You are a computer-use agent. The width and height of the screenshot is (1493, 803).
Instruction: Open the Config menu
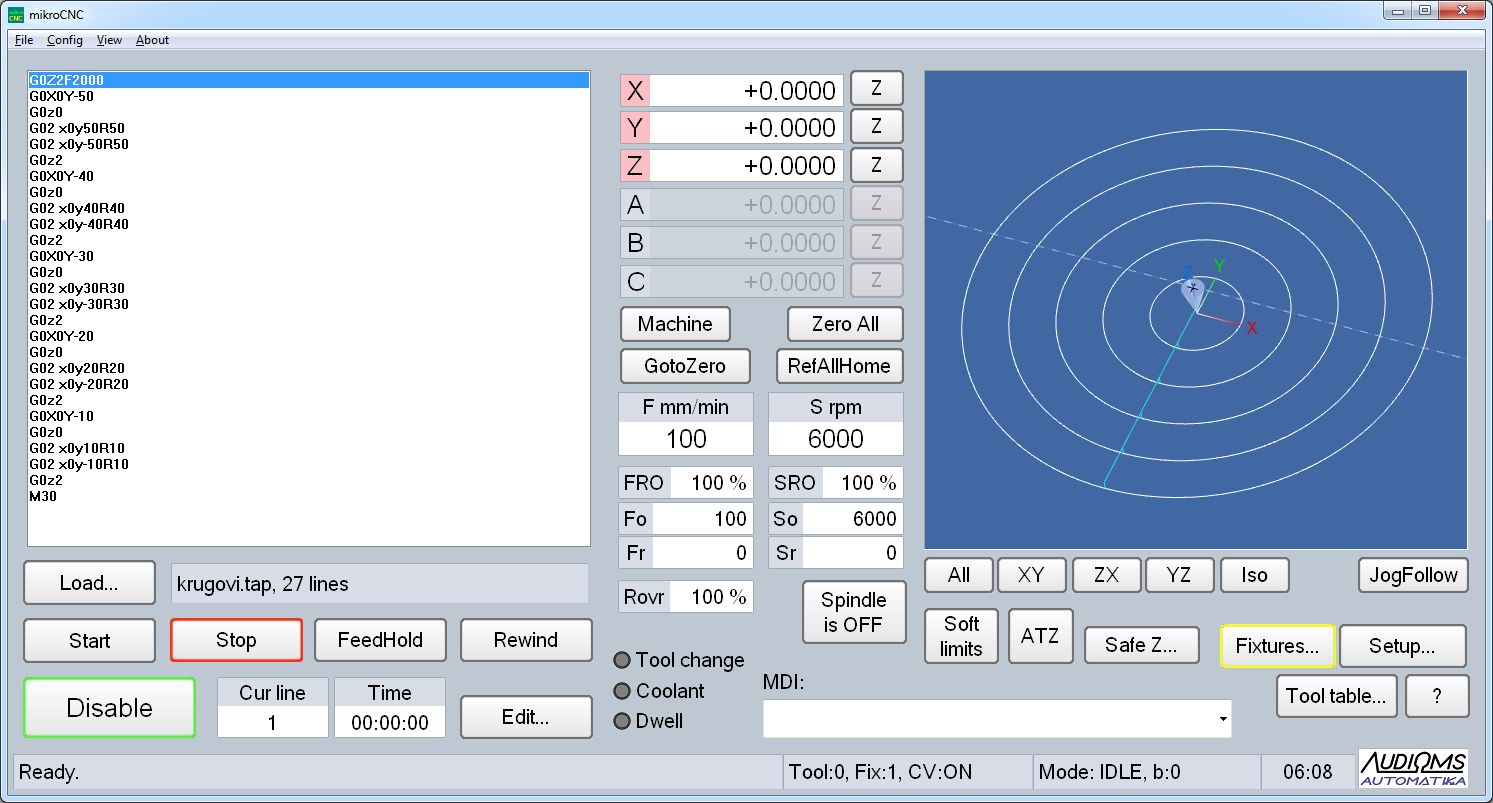pyautogui.click(x=65, y=40)
